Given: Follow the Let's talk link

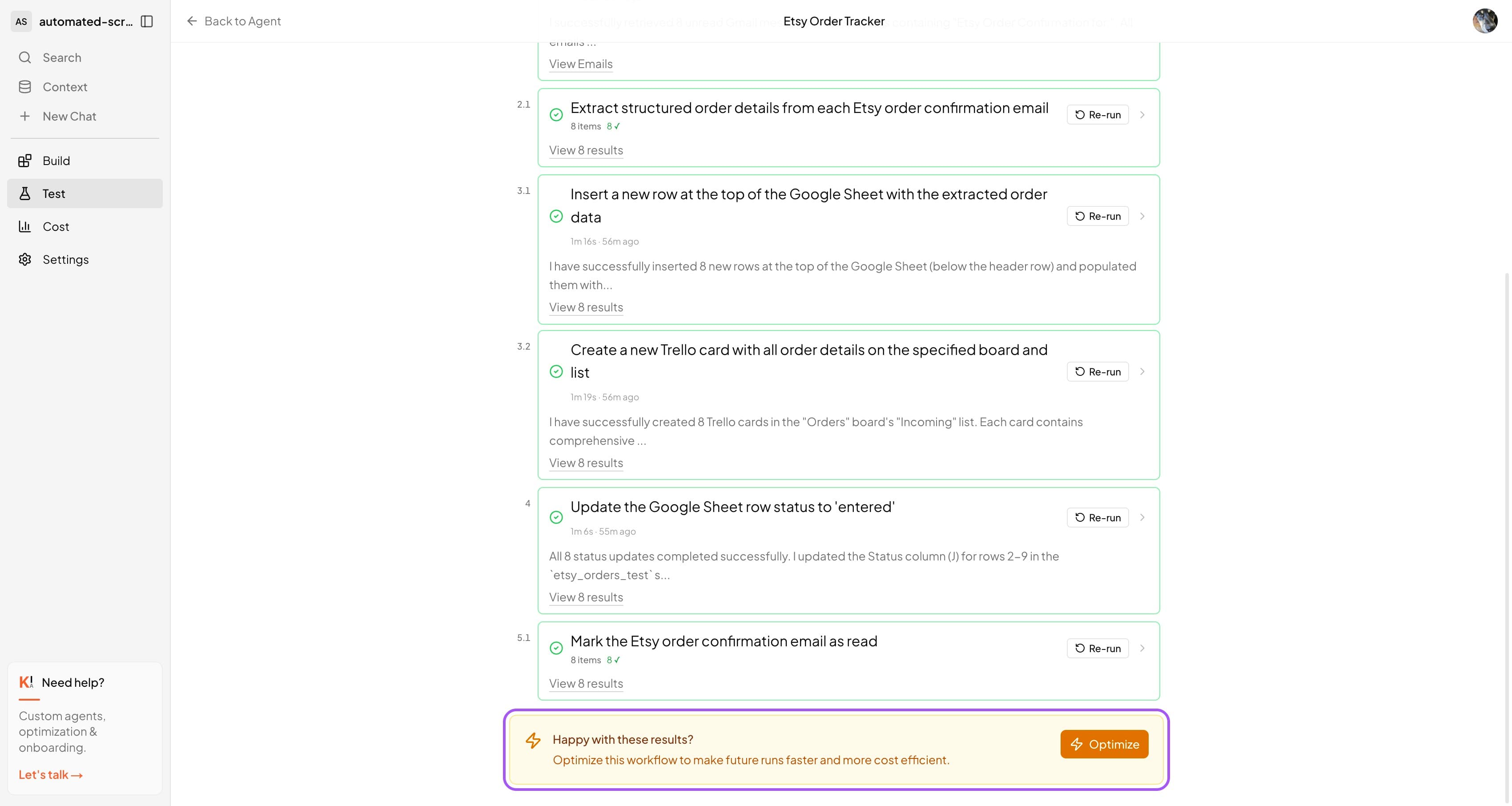Looking at the screenshot, I should tap(50, 774).
